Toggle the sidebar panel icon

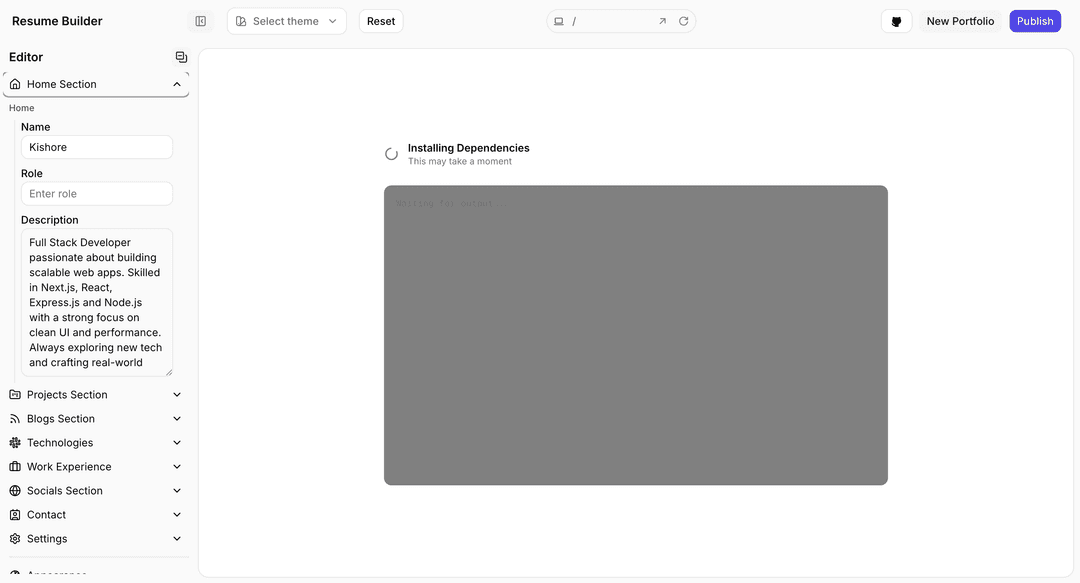(201, 21)
